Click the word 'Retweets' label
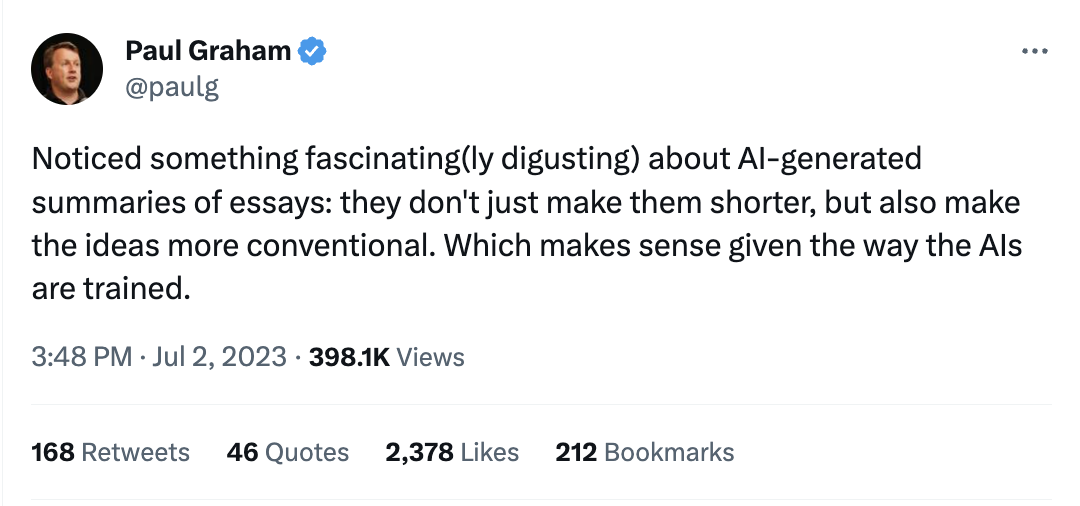This screenshot has width=1080, height=506. tap(136, 452)
